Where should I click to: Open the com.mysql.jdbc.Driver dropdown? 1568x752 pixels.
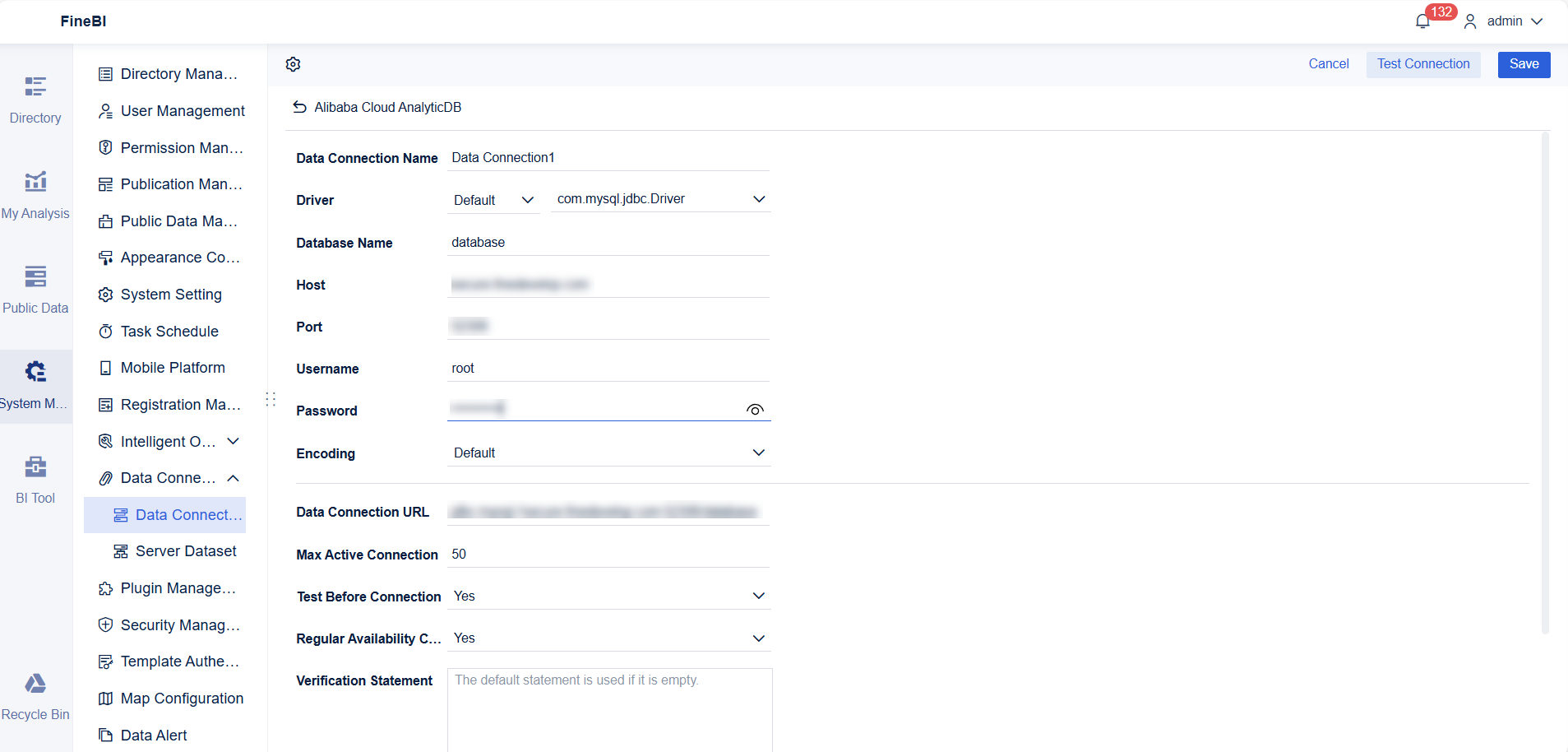[x=661, y=199]
